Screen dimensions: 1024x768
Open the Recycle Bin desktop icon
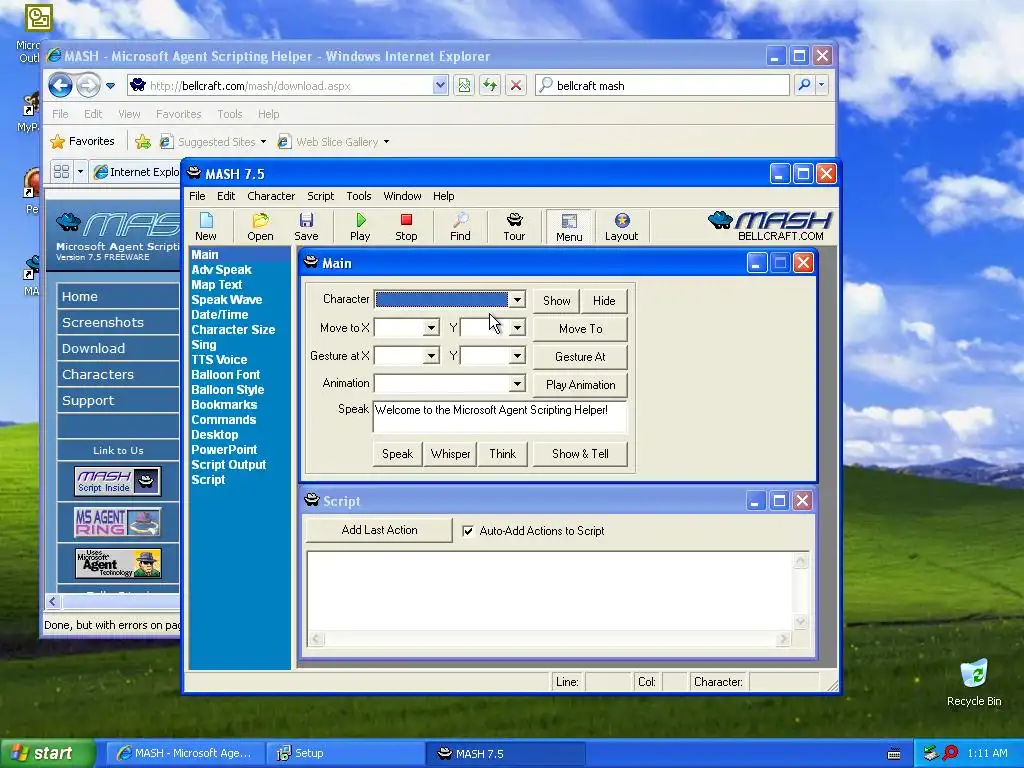[974, 682]
